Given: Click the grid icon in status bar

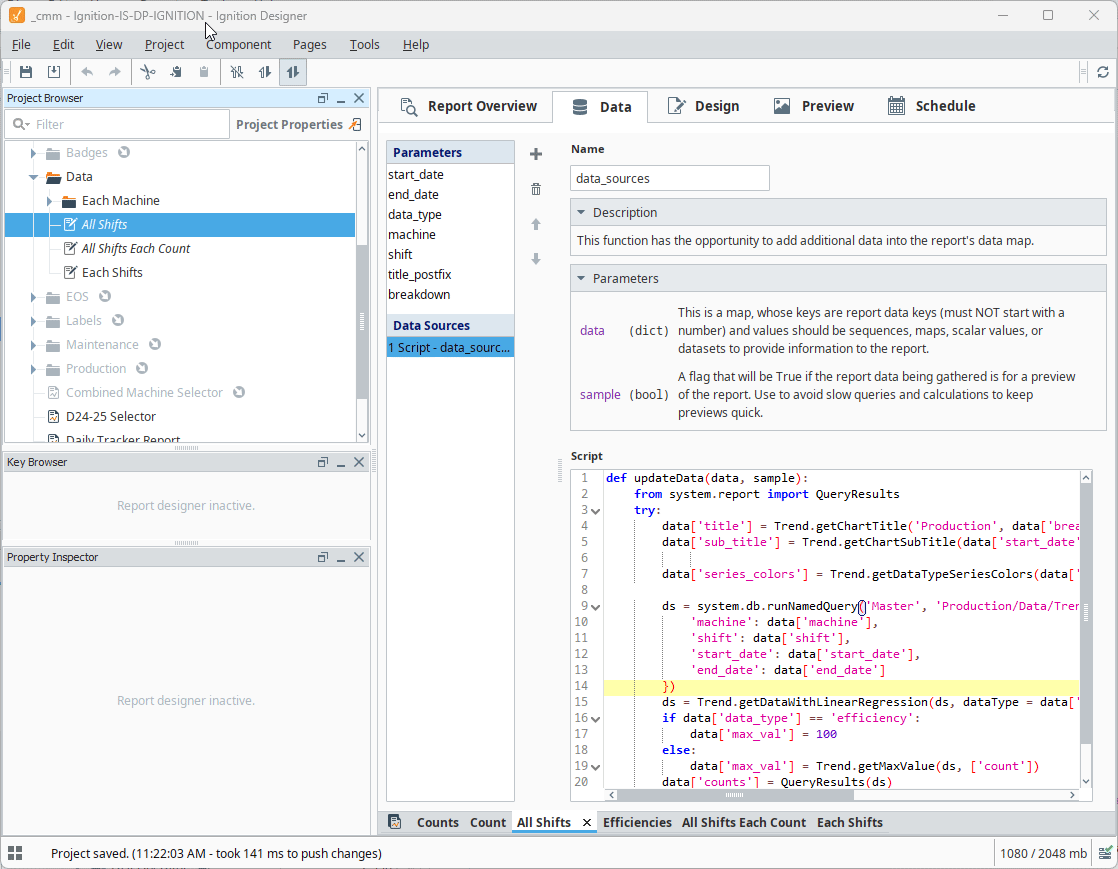Looking at the screenshot, I should (15, 853).
